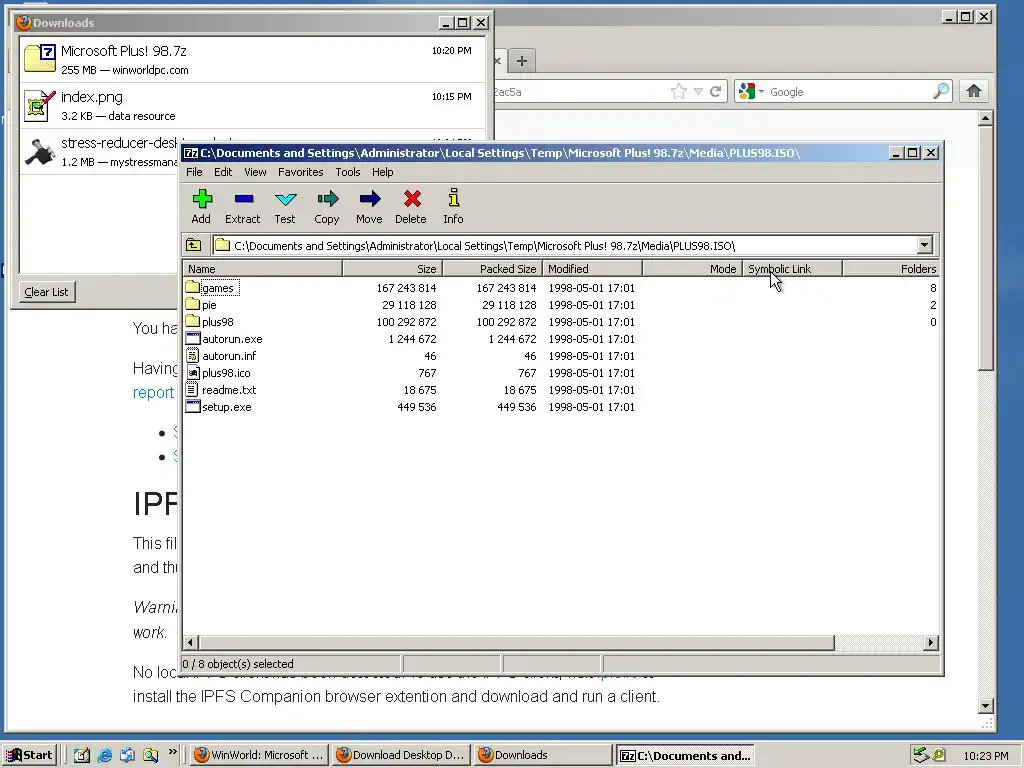
Task: Open the View menu in 7-Zip
Action: tap(255, 172)
